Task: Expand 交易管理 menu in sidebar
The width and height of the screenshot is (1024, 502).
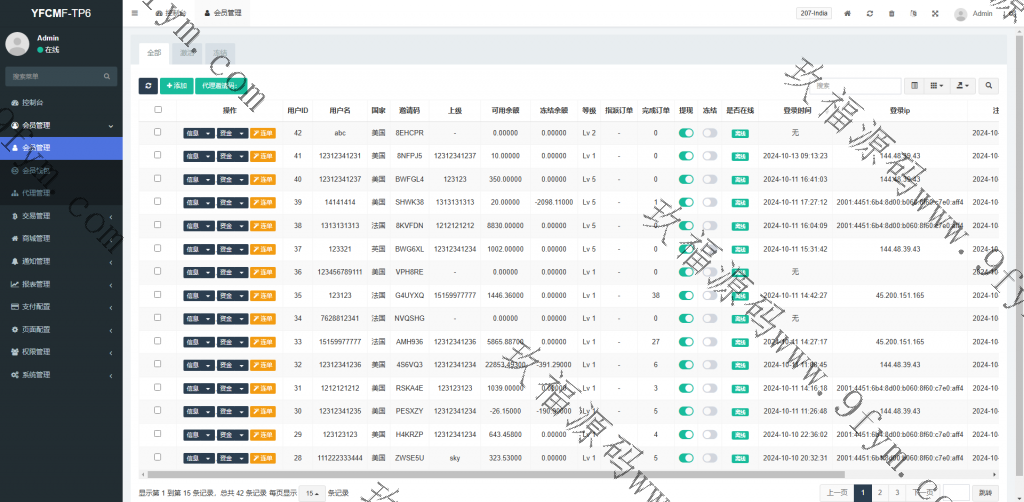Action: (x=62, y=216)
